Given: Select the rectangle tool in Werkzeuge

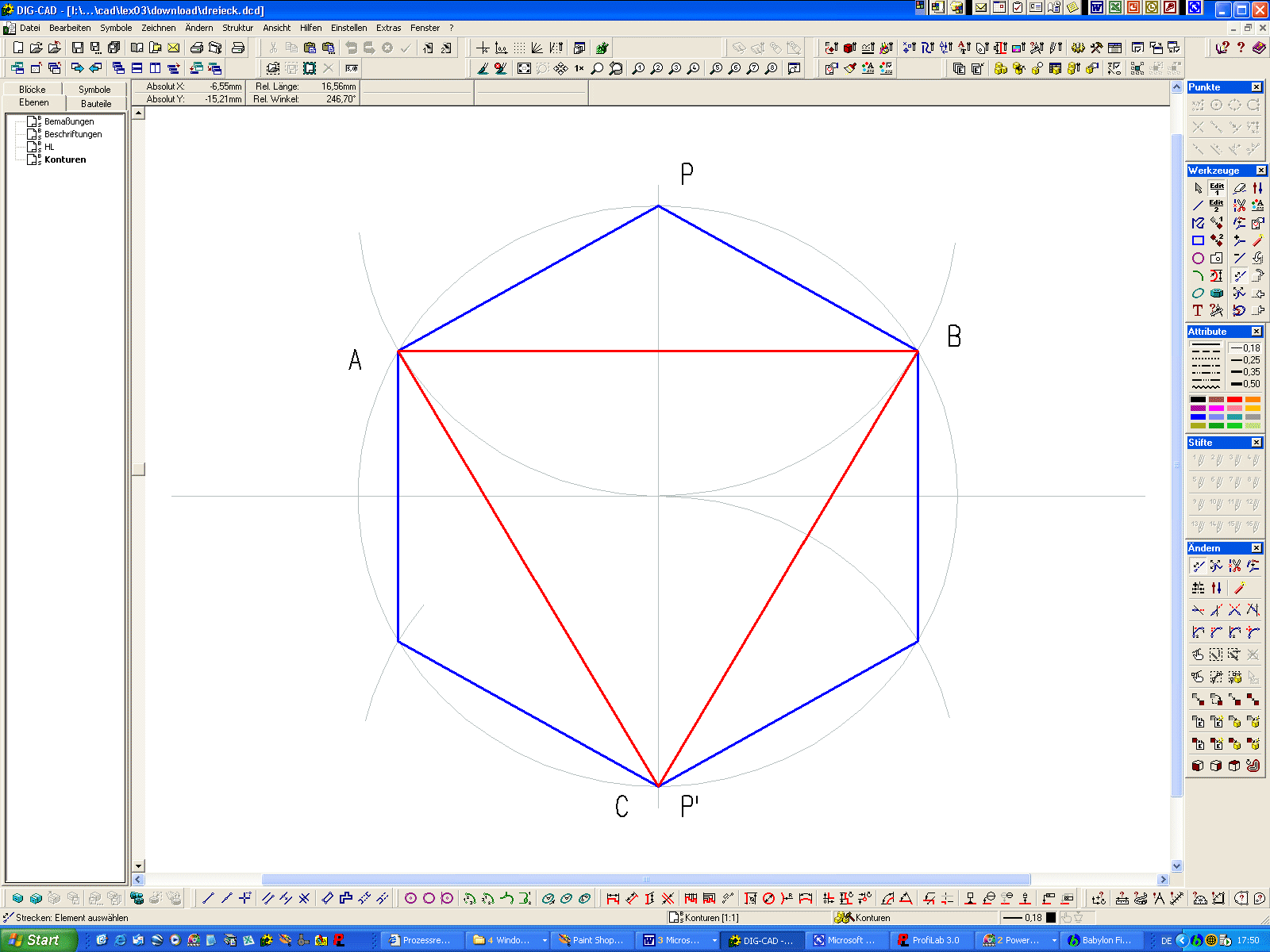Looking at the screenshot, I should point(1198,240).
